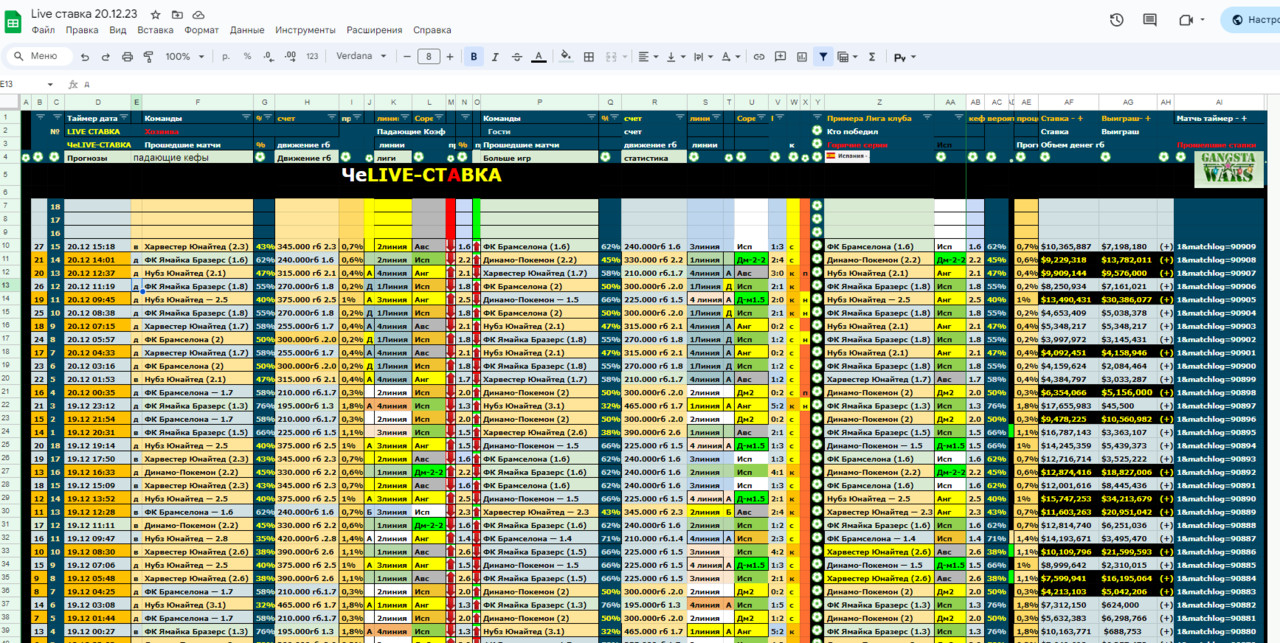Image resolution: width=1280 pixels, height=643 pixels.
Task: Open the Вставка menu
Action: 155,30
